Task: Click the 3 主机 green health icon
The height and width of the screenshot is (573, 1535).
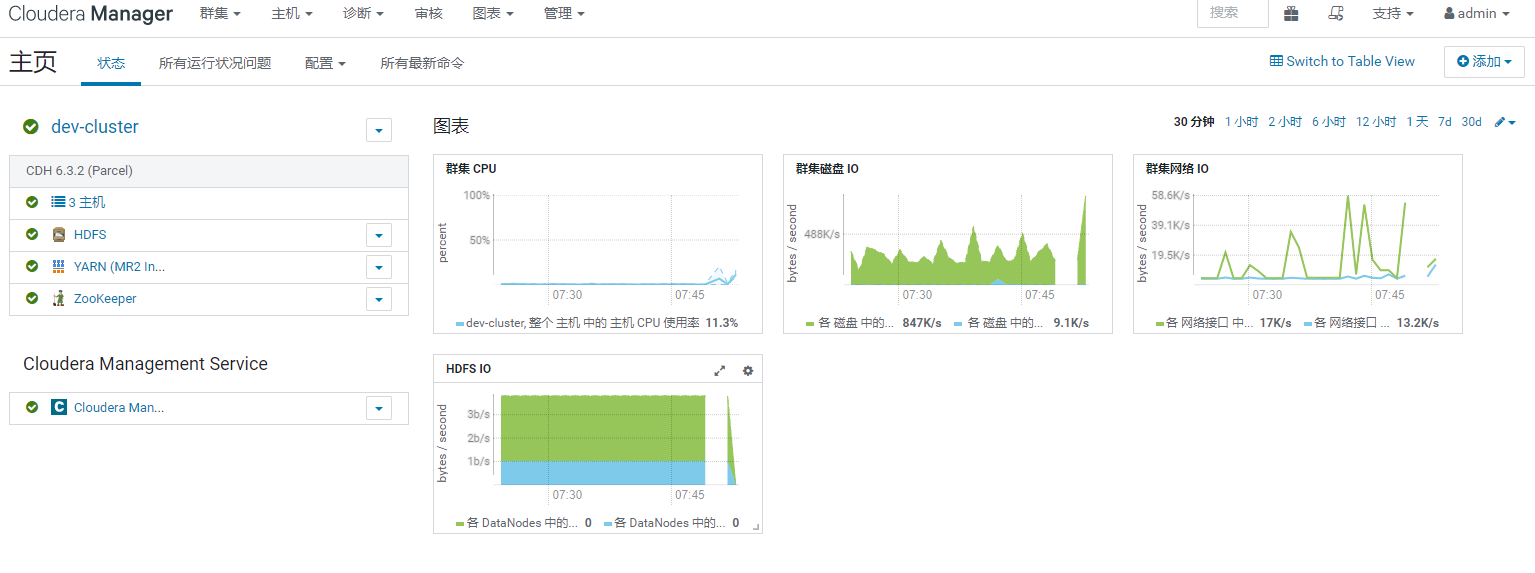Action: [32, 202]
